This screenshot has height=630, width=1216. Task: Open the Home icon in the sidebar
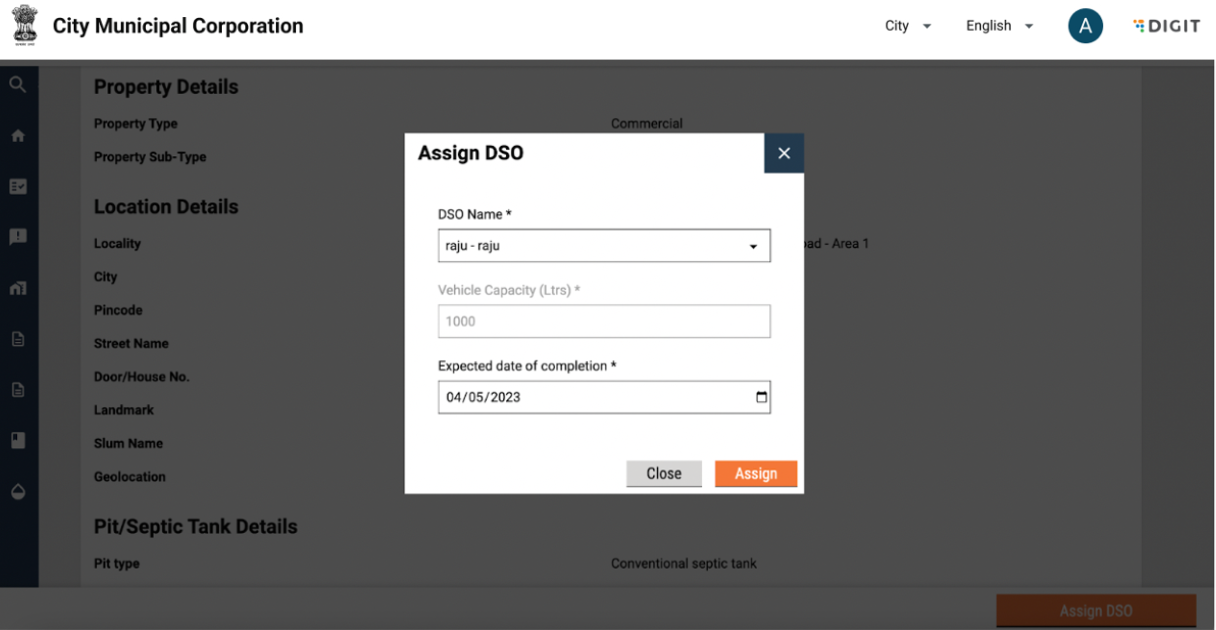(17, 136)
